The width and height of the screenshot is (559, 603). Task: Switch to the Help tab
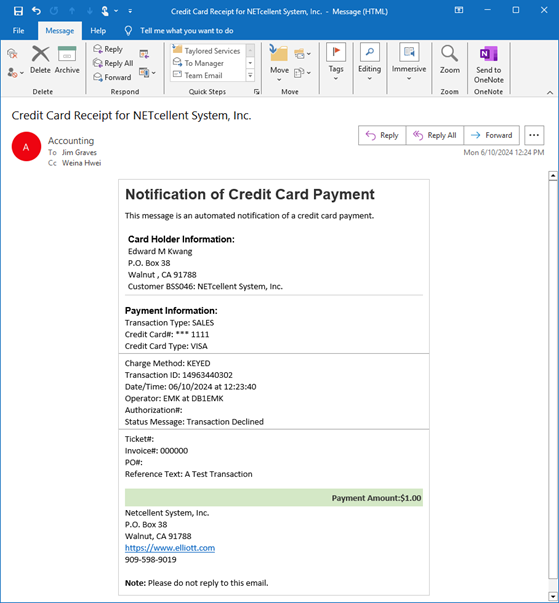[x=98, y=31]
